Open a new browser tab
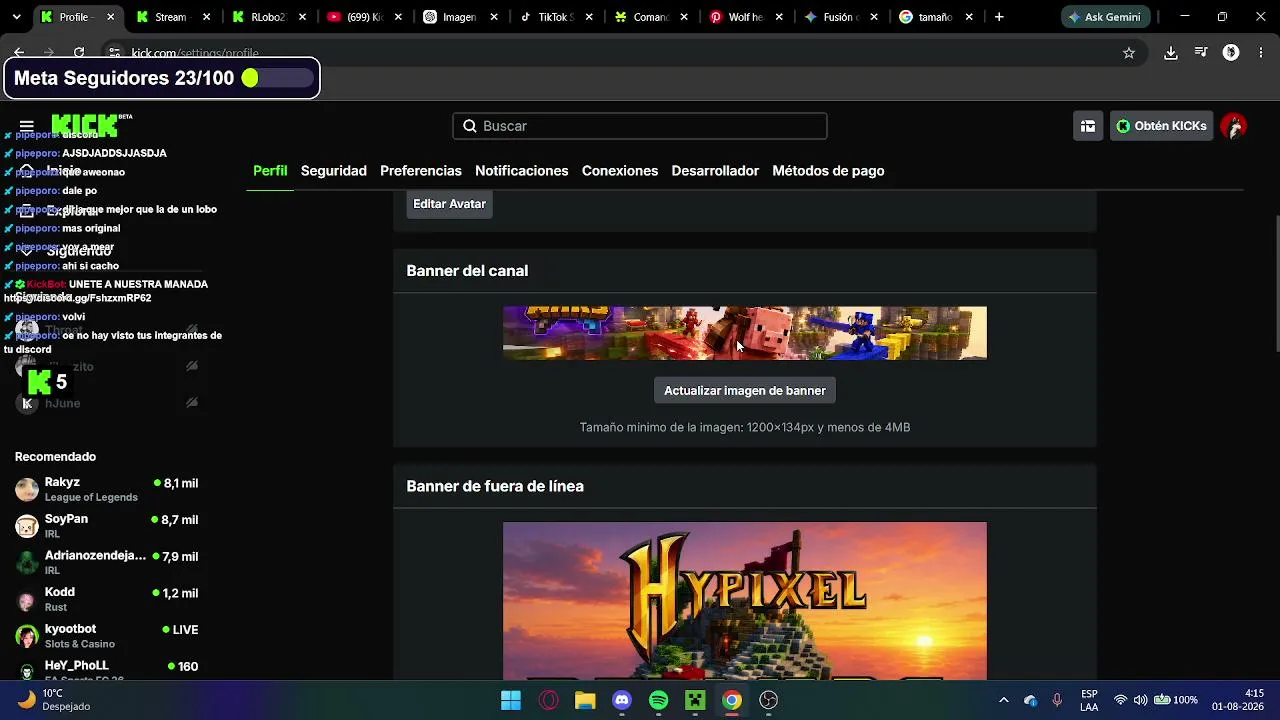The width and height of the screenshot is (1280, 720). (x=999, y=17)
